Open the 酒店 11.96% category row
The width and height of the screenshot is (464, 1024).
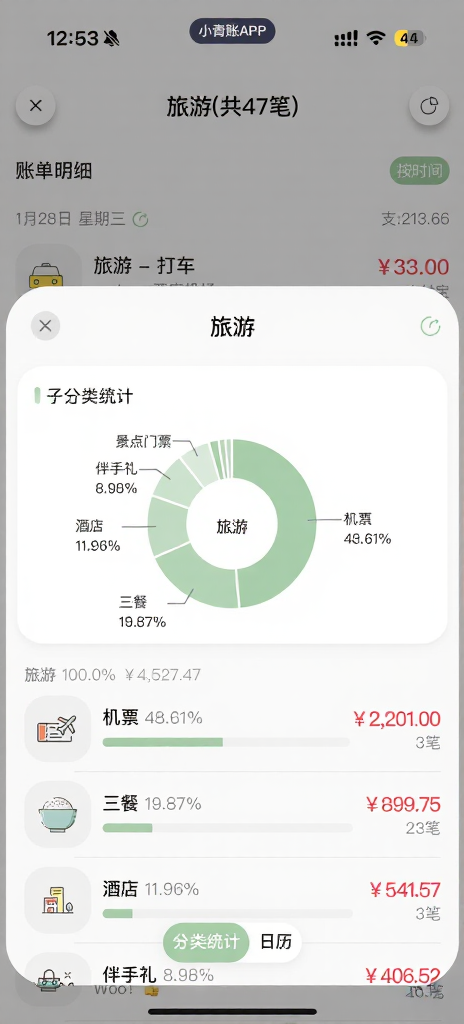coord(232,900)
